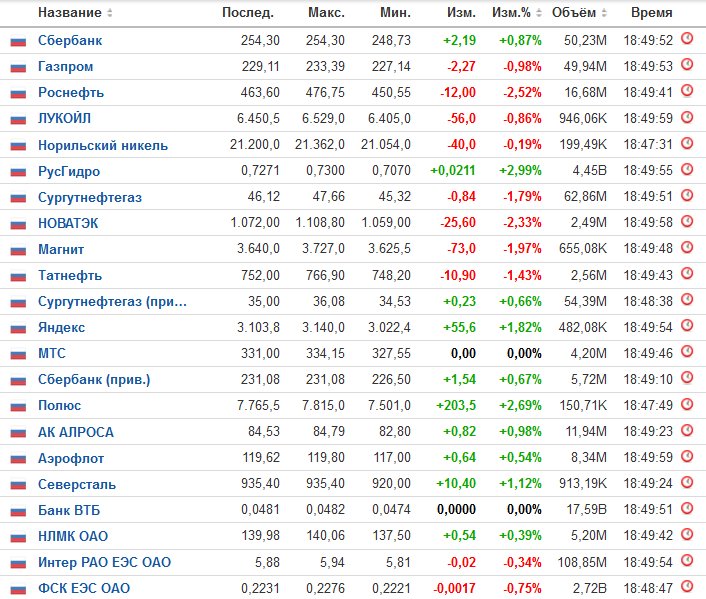The image size is (706, 599).
Task: Open the АК АЛРОСА stock link
Action: 76,432
